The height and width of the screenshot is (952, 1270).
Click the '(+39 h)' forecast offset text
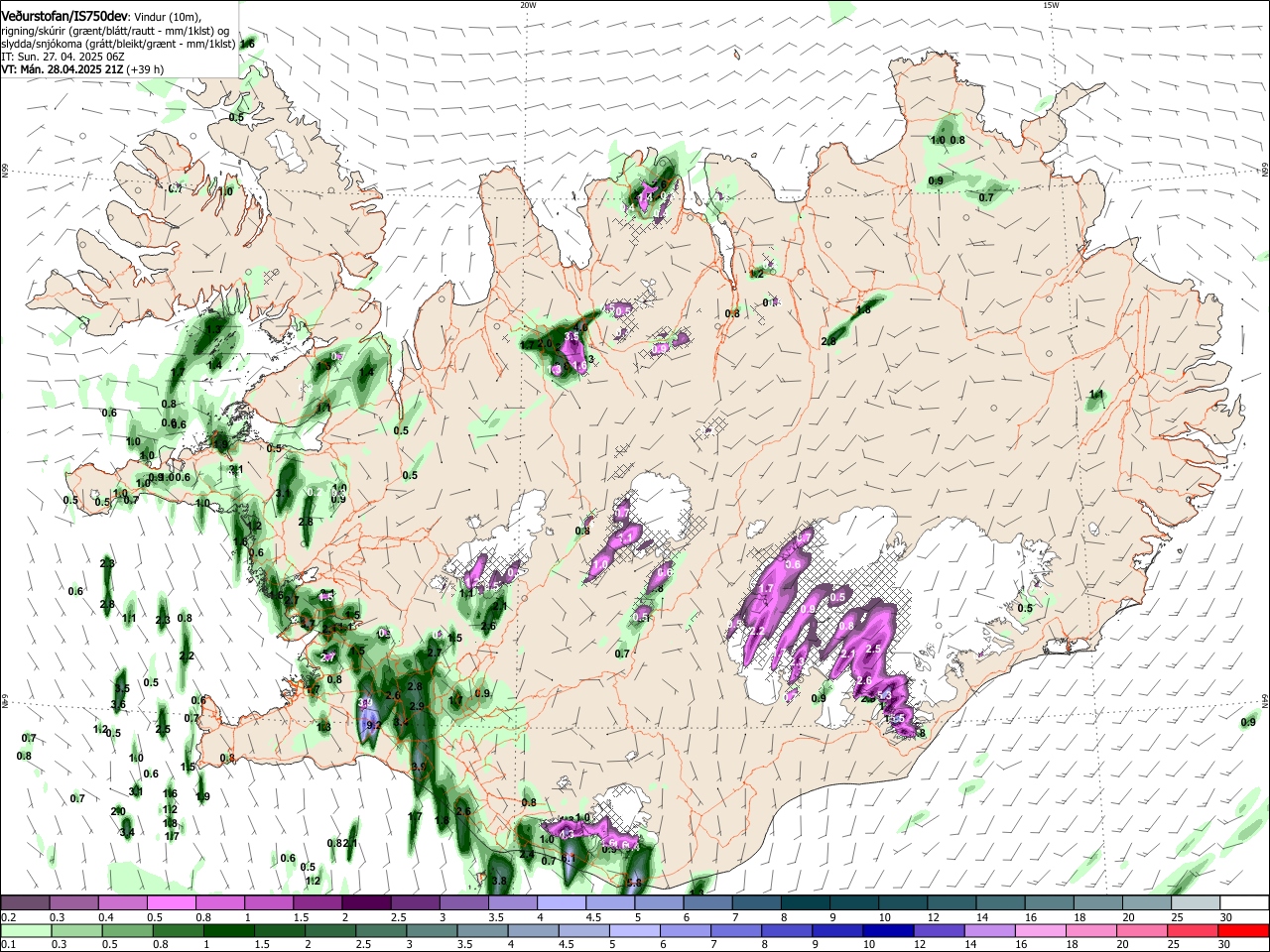pyautogui.click(x=143, y=69)
